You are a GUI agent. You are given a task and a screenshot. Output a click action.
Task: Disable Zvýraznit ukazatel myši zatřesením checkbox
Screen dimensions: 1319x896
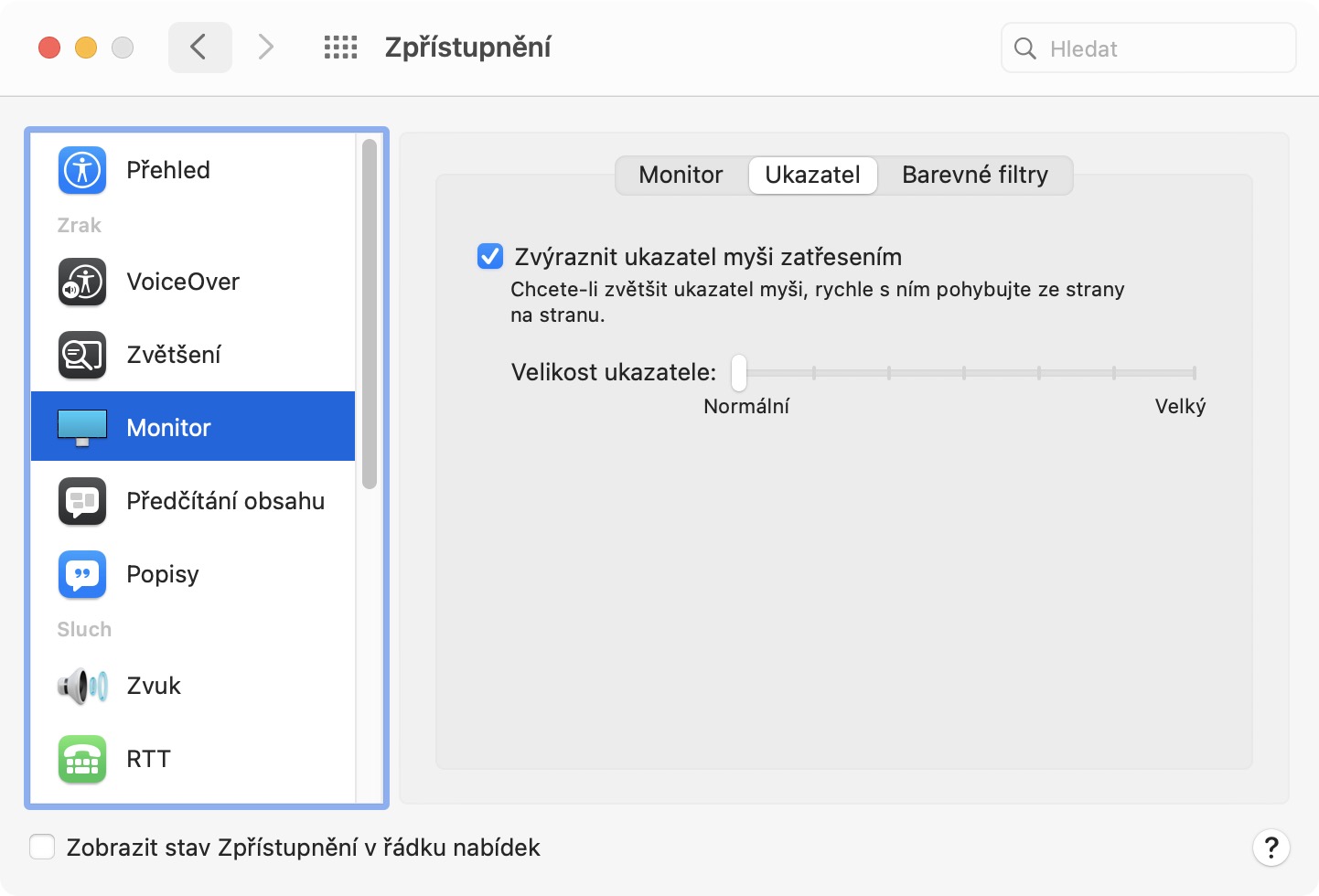pyautogui.click(x=490, y=257)
